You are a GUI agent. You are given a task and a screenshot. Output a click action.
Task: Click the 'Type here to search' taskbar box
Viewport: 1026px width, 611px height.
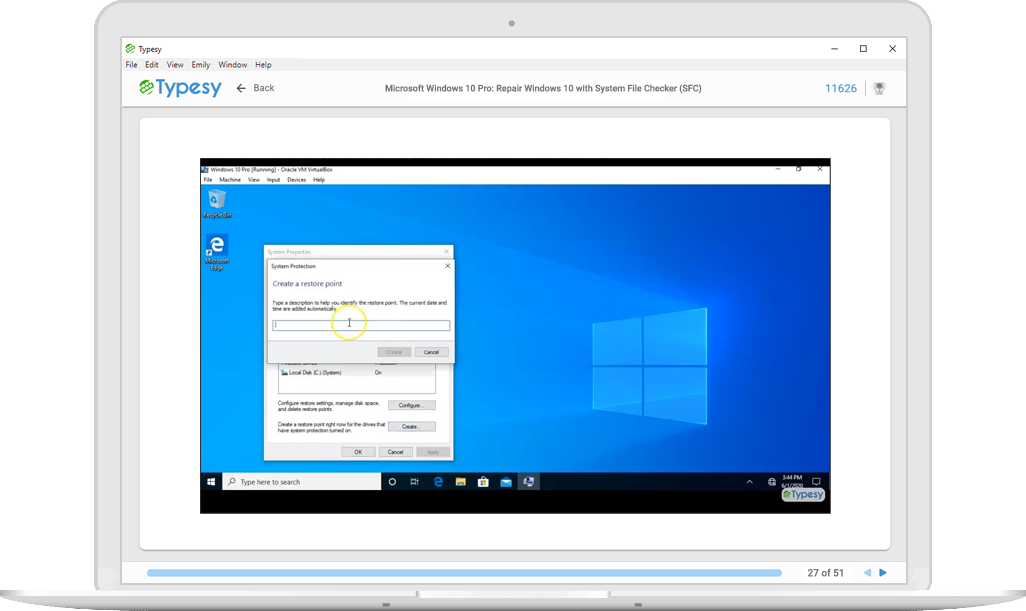(302, 481)
